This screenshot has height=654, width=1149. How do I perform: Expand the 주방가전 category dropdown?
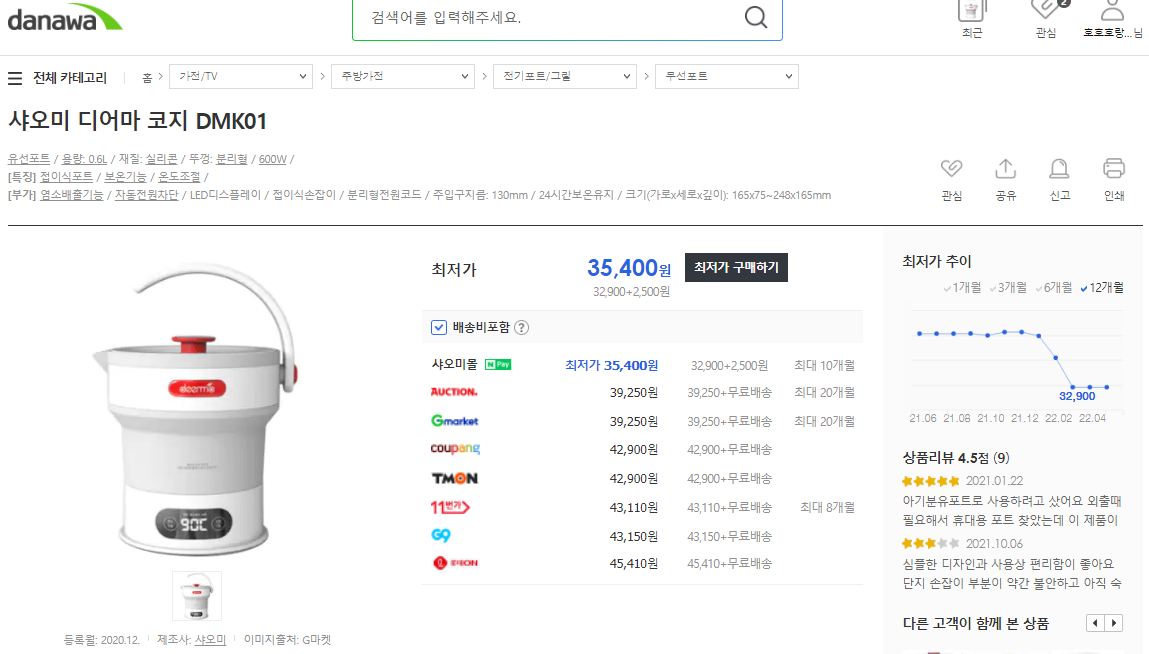[403, 76]
